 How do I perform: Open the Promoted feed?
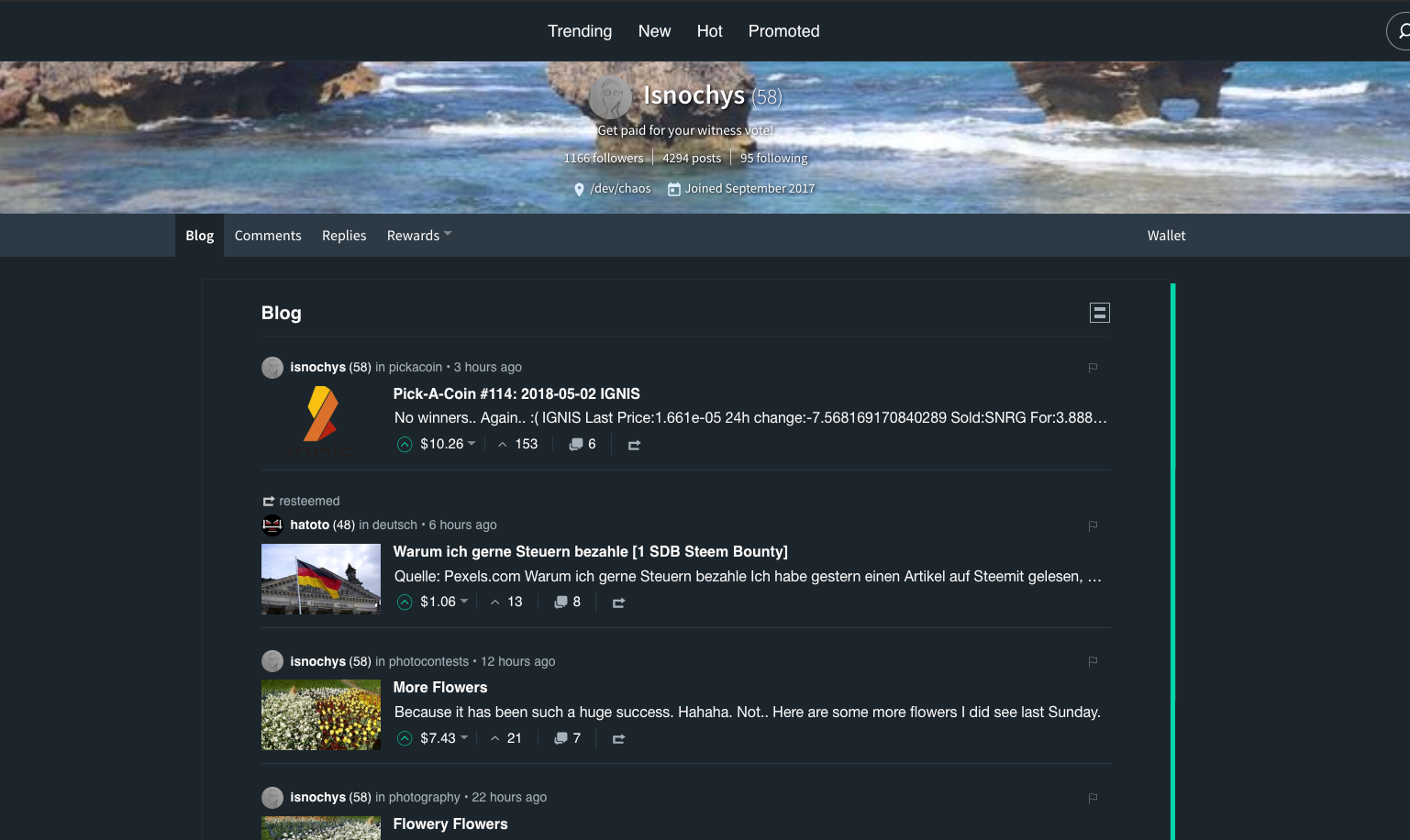pyautogui.click(x=783, y=31)
